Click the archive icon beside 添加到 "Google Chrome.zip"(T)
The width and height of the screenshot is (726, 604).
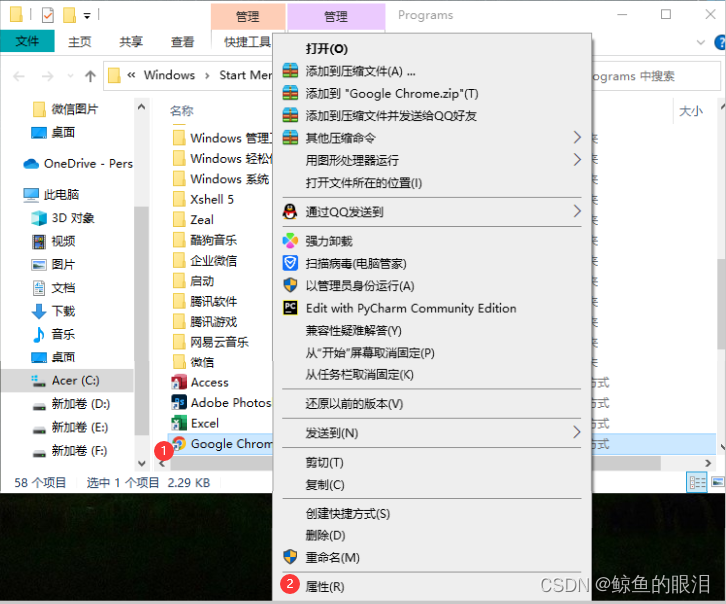click(x=290, y=93)
